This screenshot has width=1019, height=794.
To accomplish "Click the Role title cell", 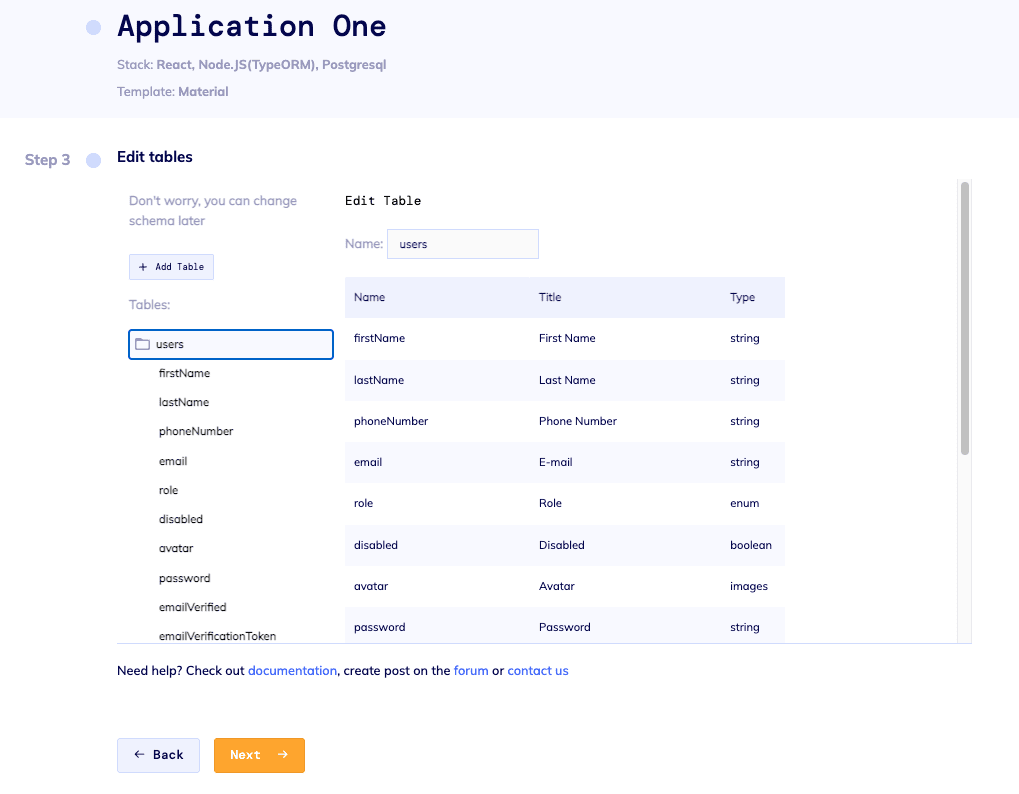I will click(x=550, y=504).
